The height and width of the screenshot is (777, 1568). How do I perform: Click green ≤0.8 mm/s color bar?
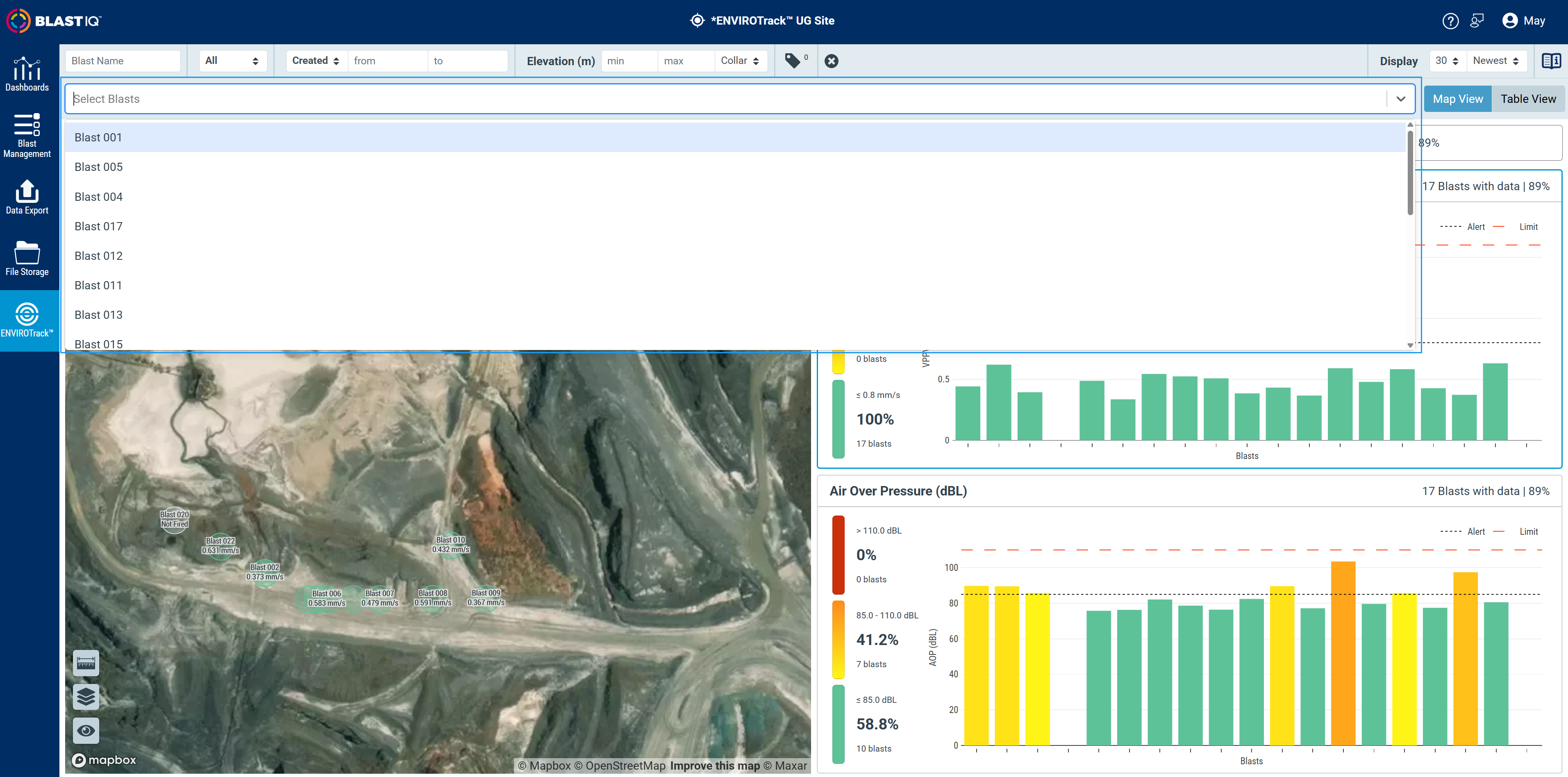click(838, 418)
